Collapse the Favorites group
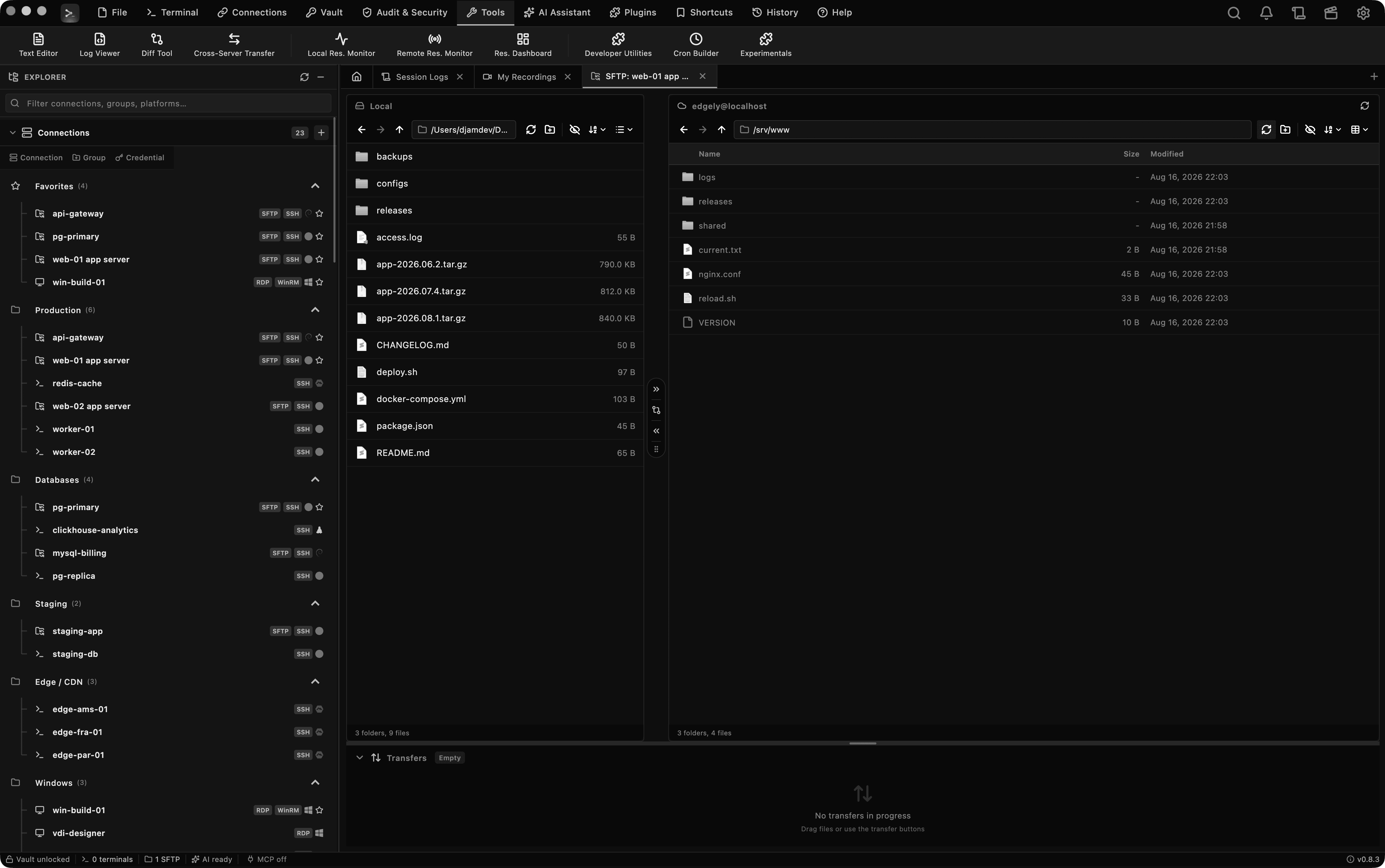1385x868 pixels. tap(315, 186)
